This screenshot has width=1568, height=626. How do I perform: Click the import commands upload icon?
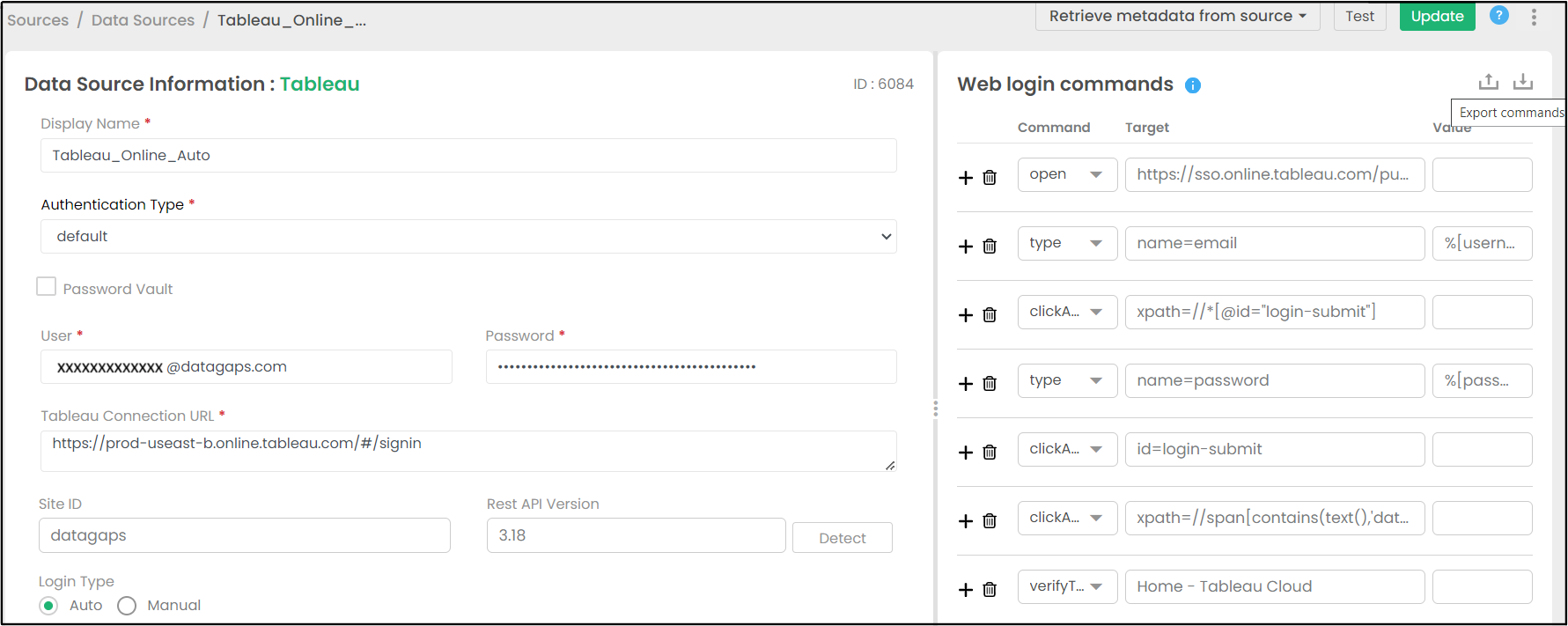point(1488,82)
